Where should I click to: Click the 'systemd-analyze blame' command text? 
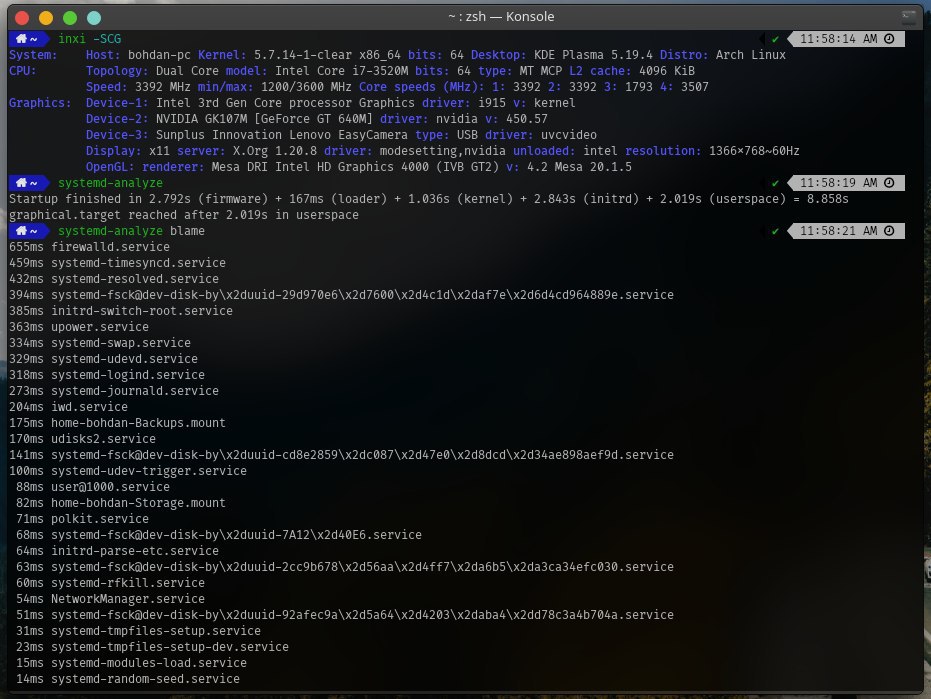point(131,230)
